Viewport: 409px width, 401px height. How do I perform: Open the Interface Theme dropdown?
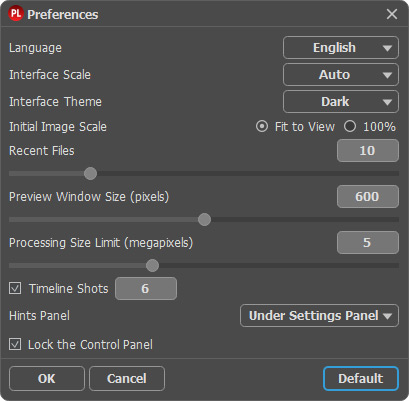coord(341,102)
